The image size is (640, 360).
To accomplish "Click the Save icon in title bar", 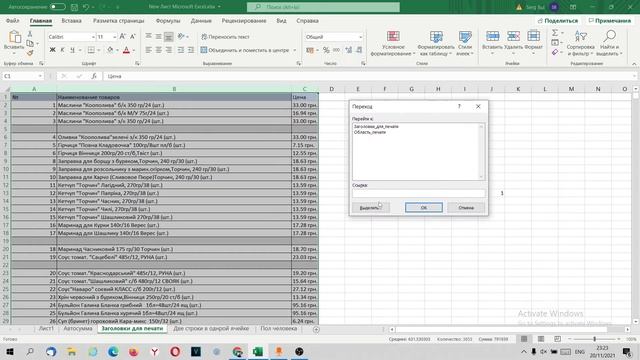I will click(x=74, y=7).
